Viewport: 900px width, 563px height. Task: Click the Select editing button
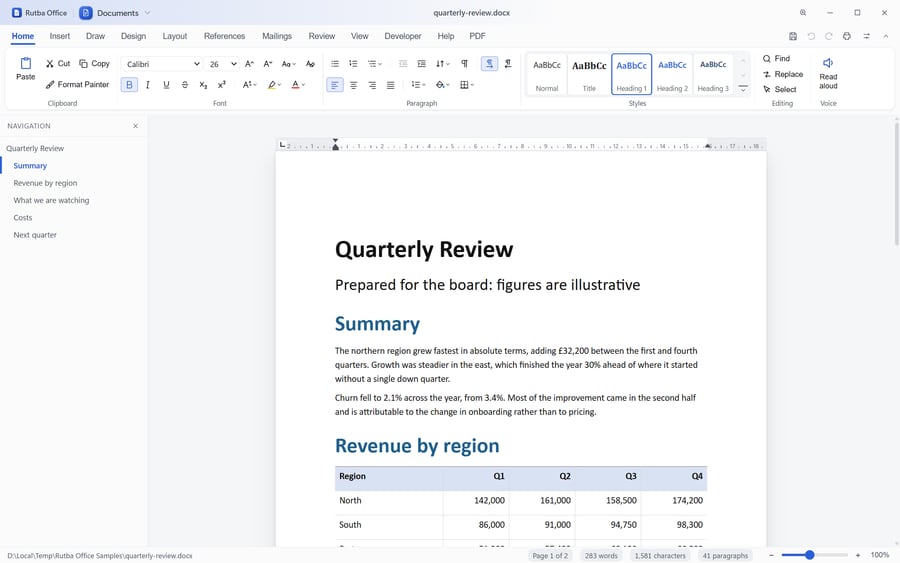(779, 90)
